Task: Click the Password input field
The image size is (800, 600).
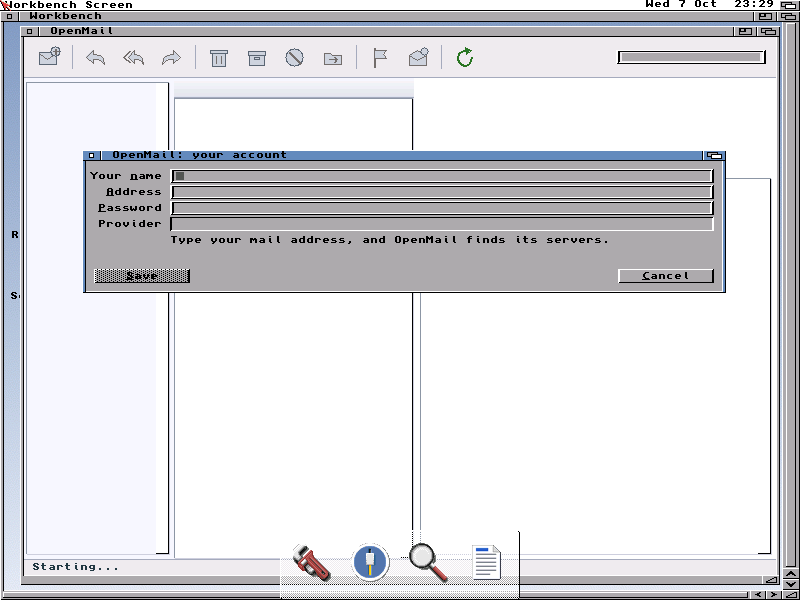Action: [x=442, y=208]
